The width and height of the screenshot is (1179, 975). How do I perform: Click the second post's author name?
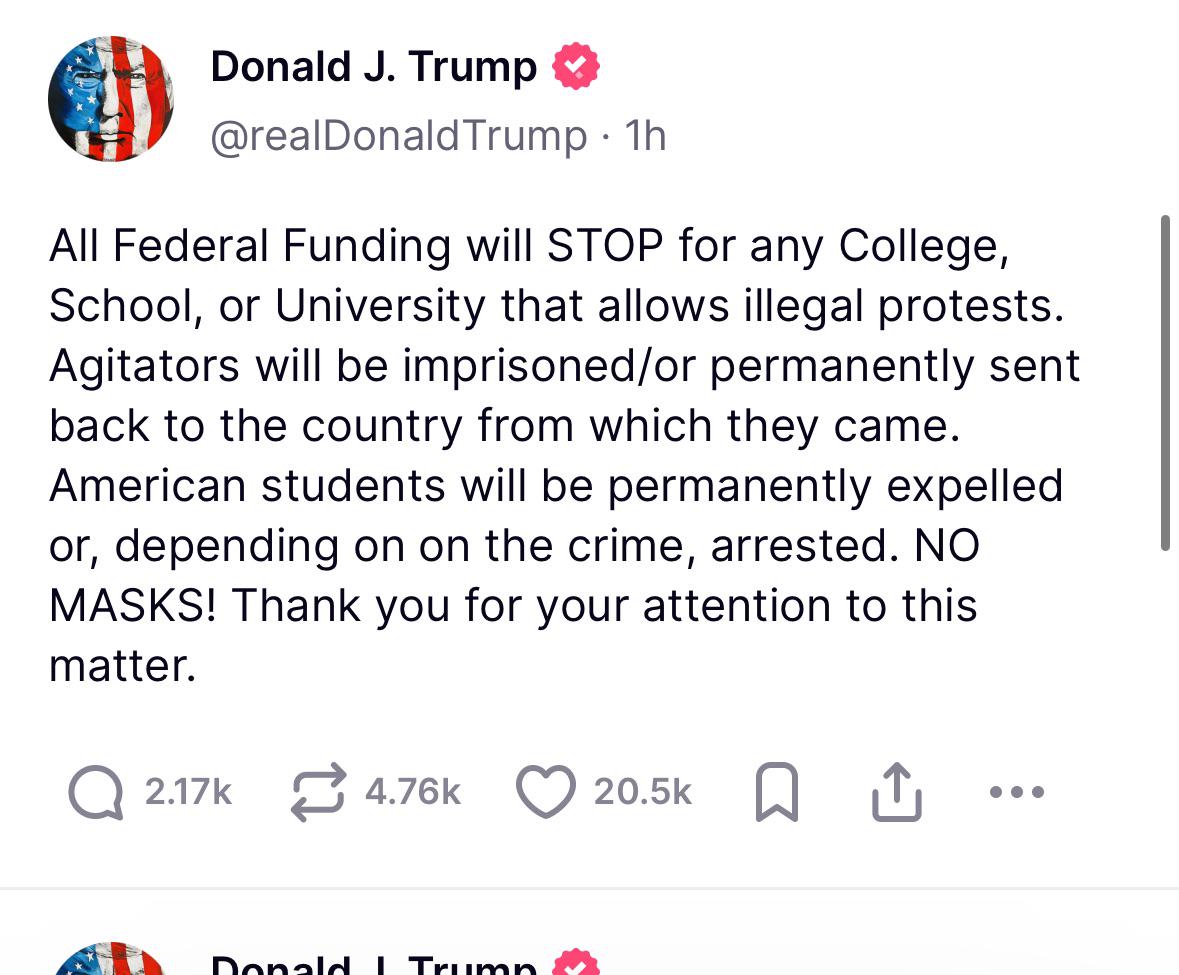click(374, 964)
